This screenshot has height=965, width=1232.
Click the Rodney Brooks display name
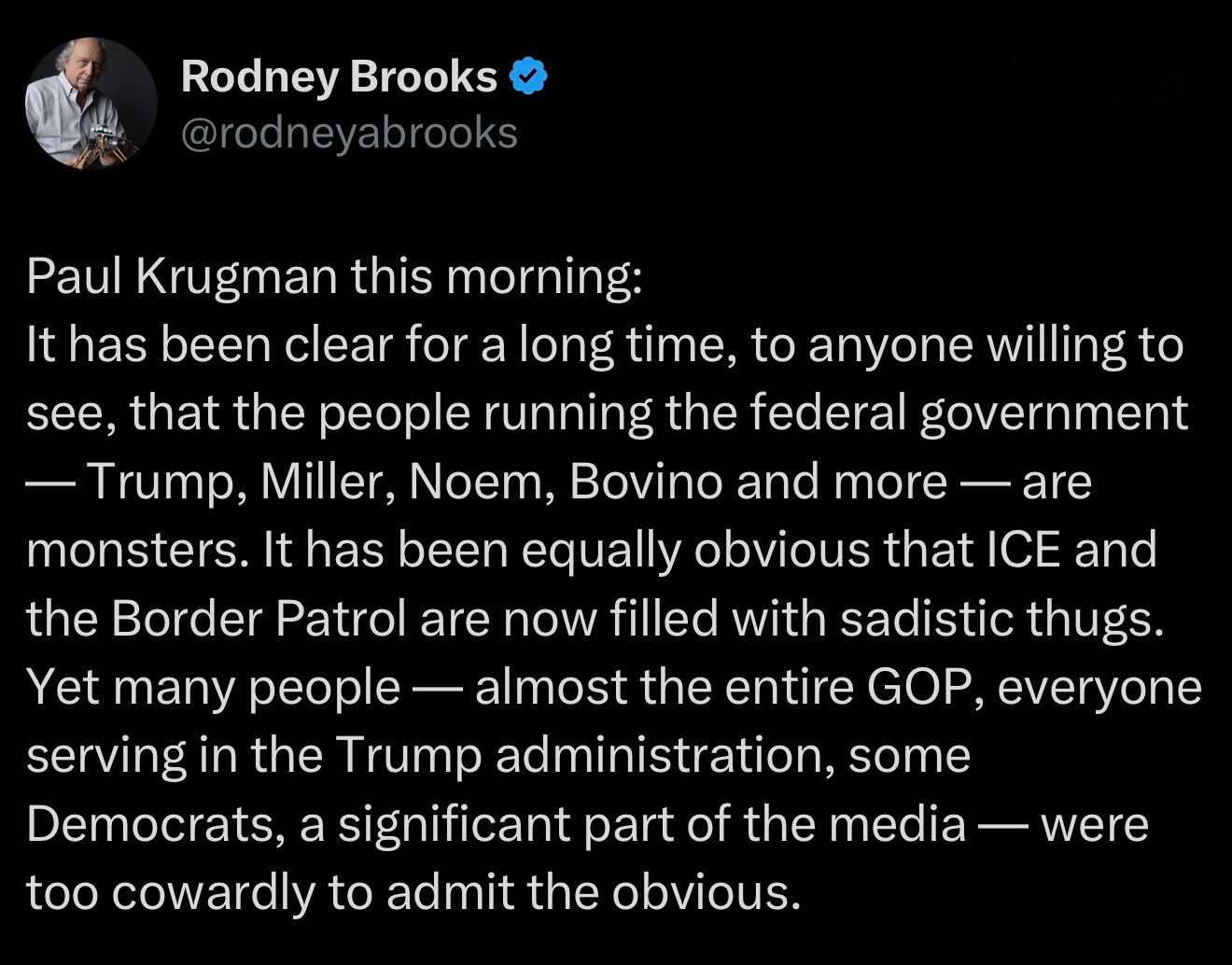tap(339, 77)
